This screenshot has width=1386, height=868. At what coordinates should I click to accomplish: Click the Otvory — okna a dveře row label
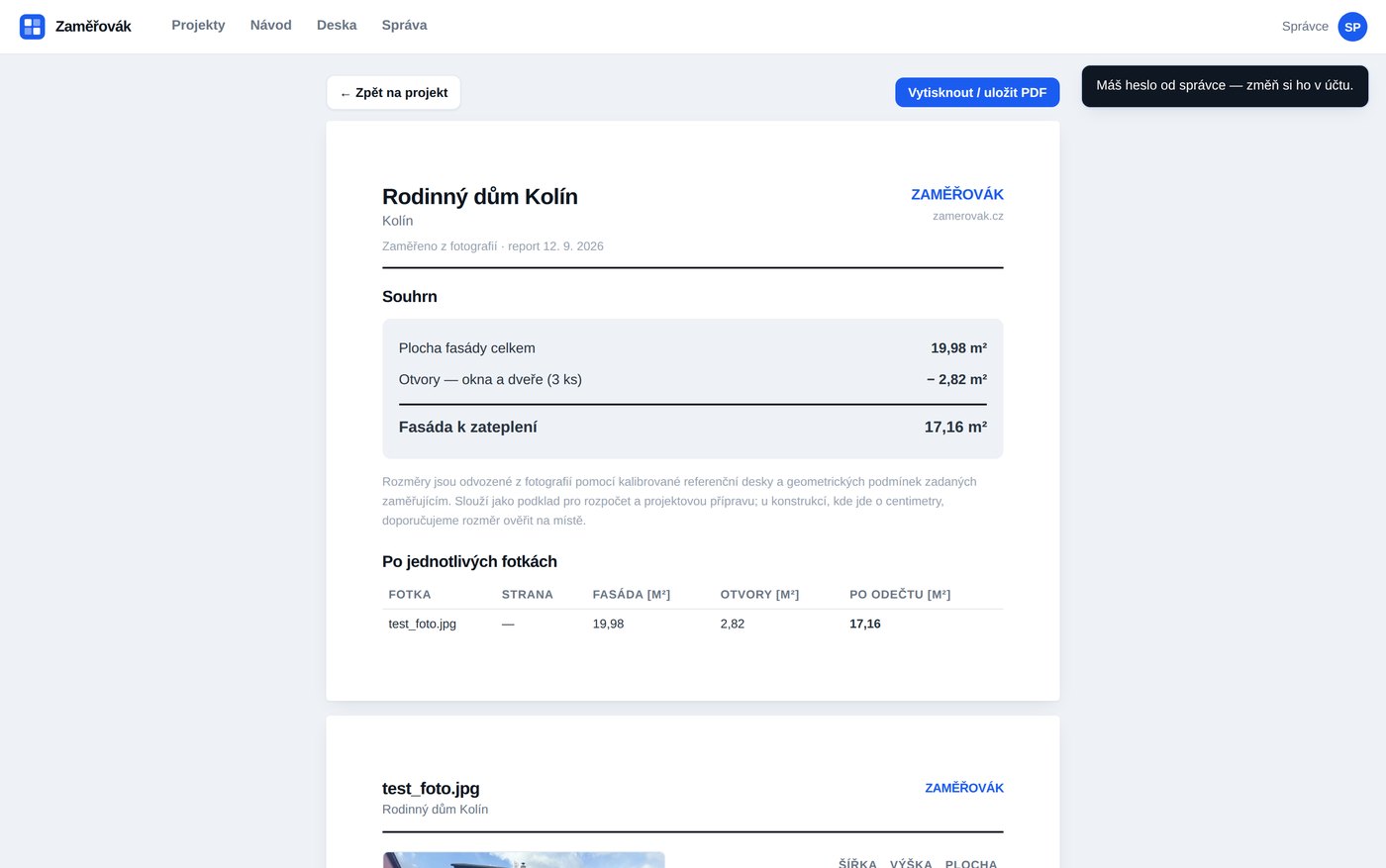pyautogui.click(x=490, y=379)
